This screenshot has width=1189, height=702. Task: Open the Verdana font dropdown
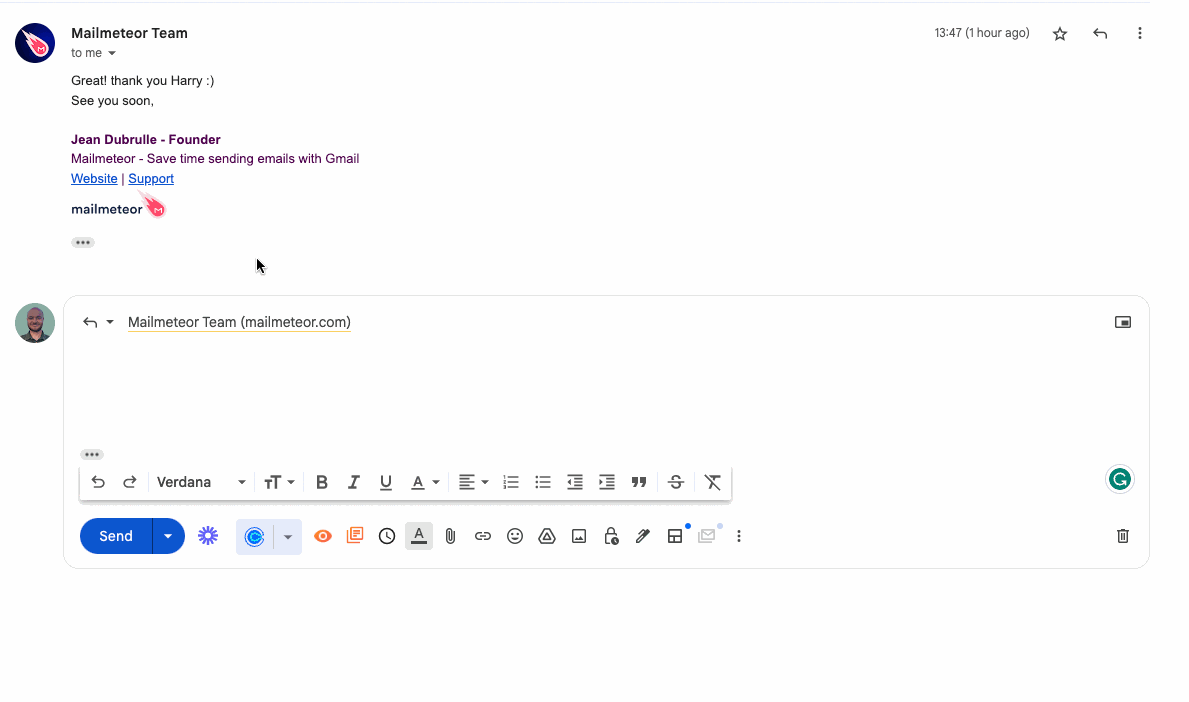point(200,481)
